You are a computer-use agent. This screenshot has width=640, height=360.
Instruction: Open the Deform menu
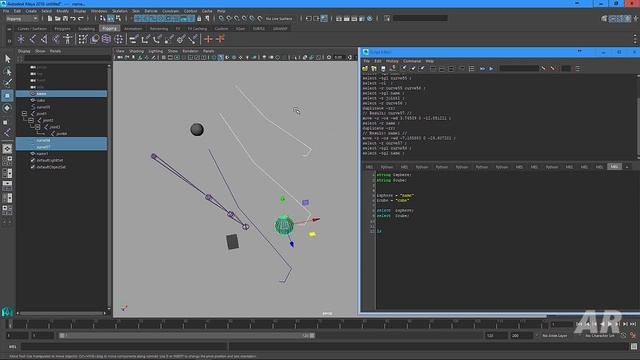point(151,11)
